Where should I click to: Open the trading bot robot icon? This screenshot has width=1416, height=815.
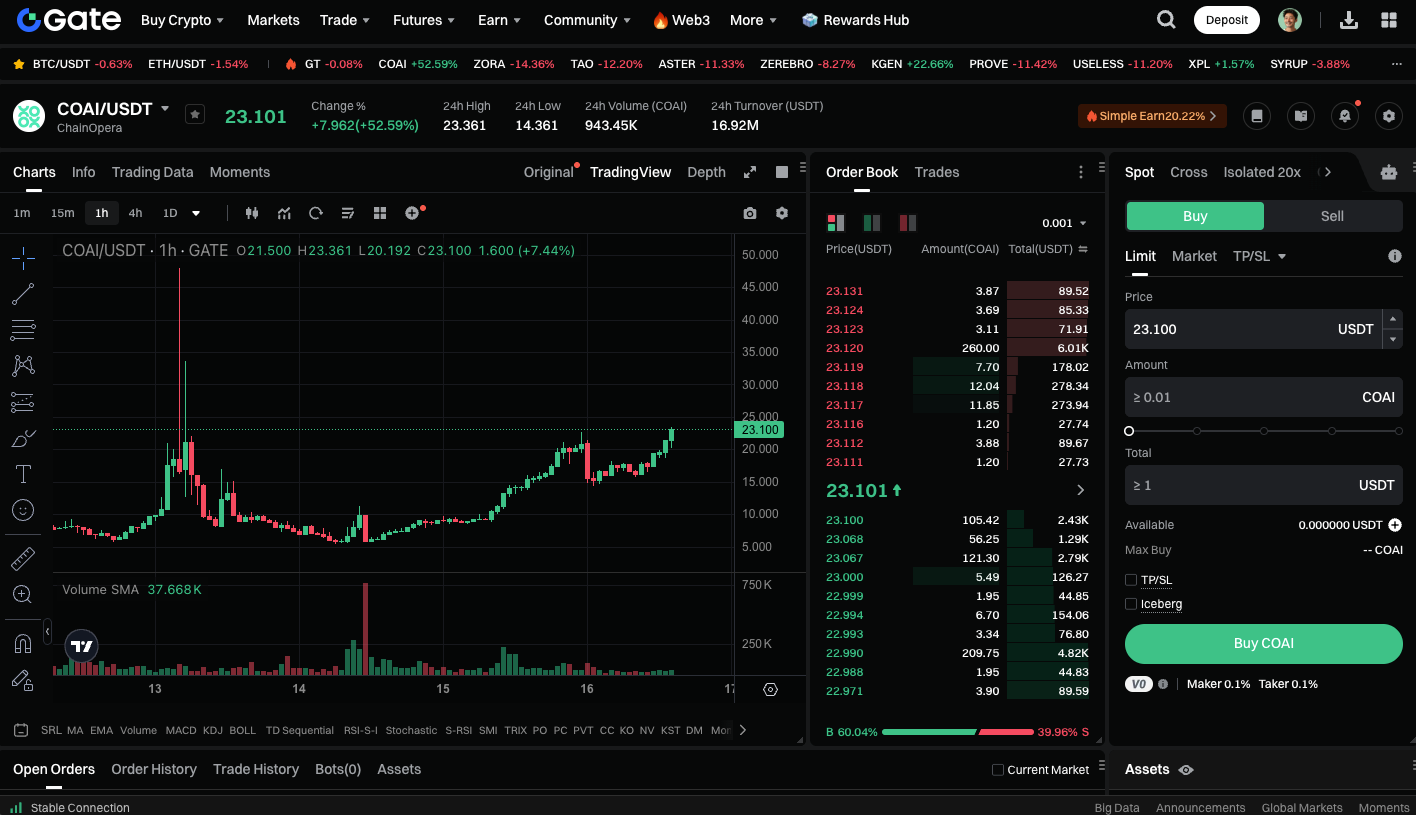tap(1388, 172)
